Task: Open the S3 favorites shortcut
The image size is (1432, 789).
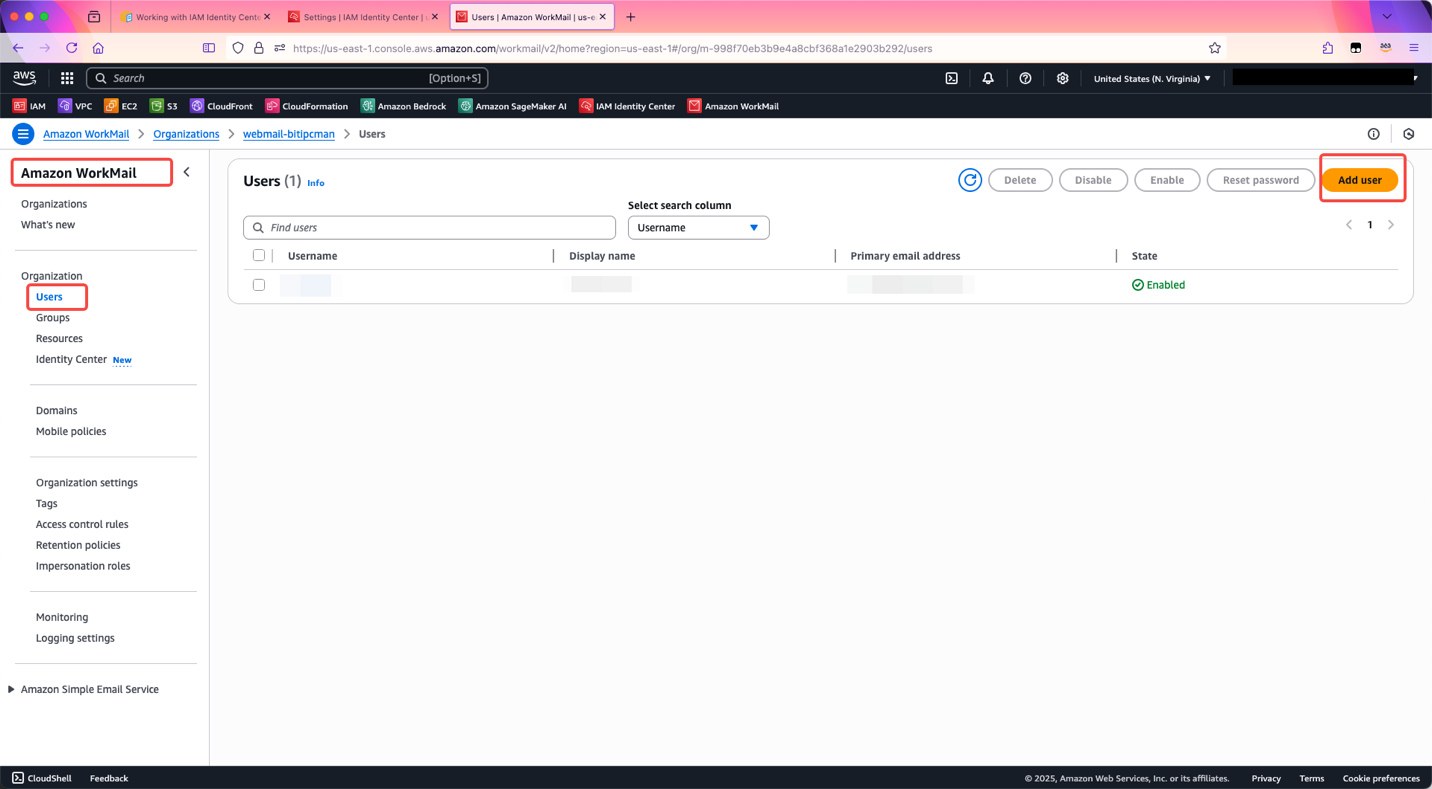Action: click(x=164, y=106)
